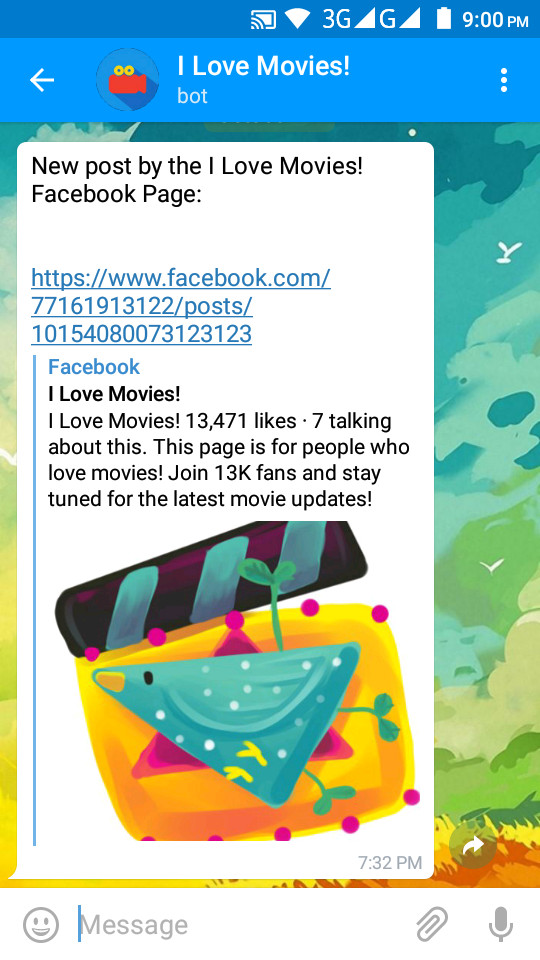Tap the battery icon in status bar
This screenshot has height=960, width=540.
[443, 19]
